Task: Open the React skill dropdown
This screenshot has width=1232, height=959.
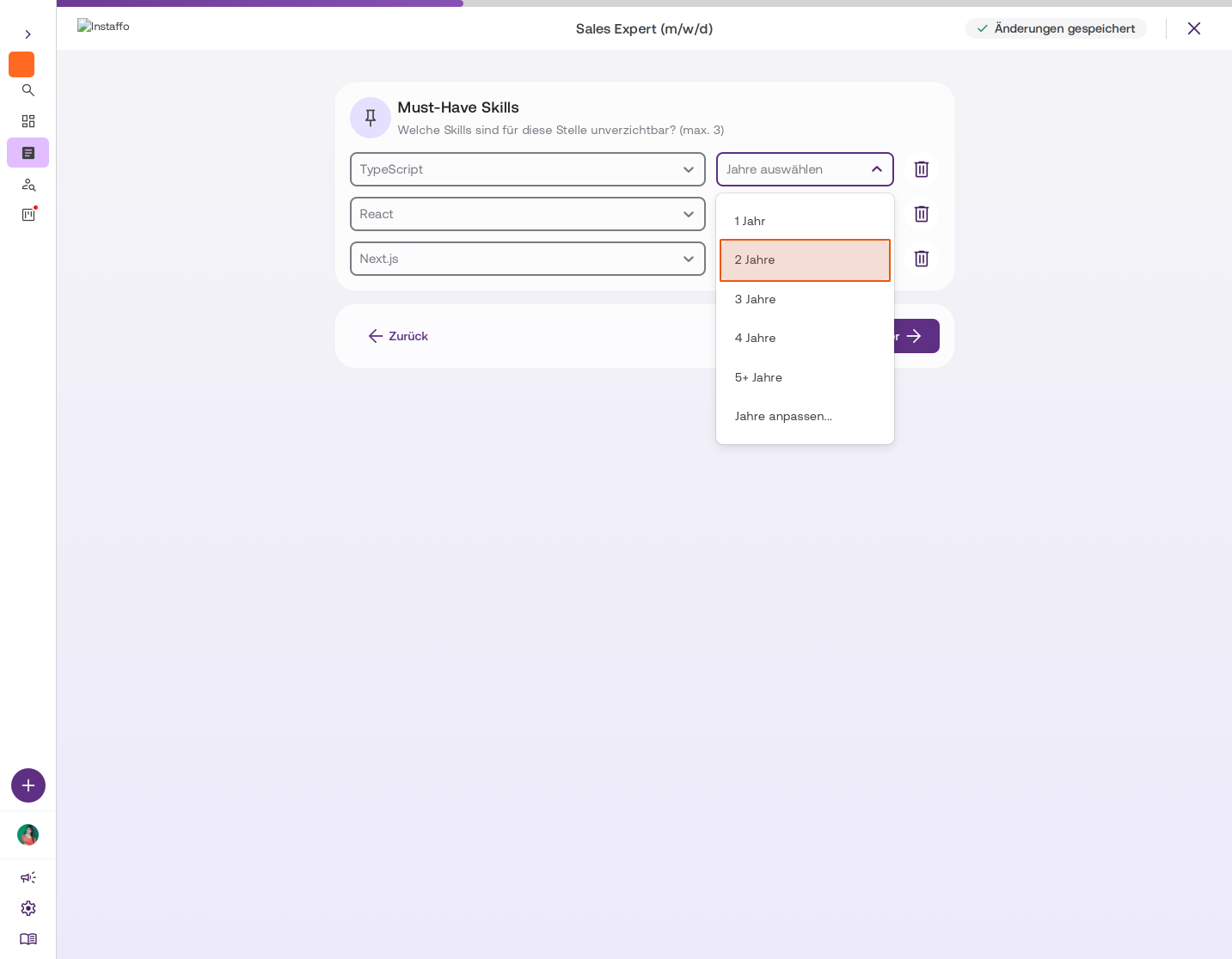Action: point(528,214)
